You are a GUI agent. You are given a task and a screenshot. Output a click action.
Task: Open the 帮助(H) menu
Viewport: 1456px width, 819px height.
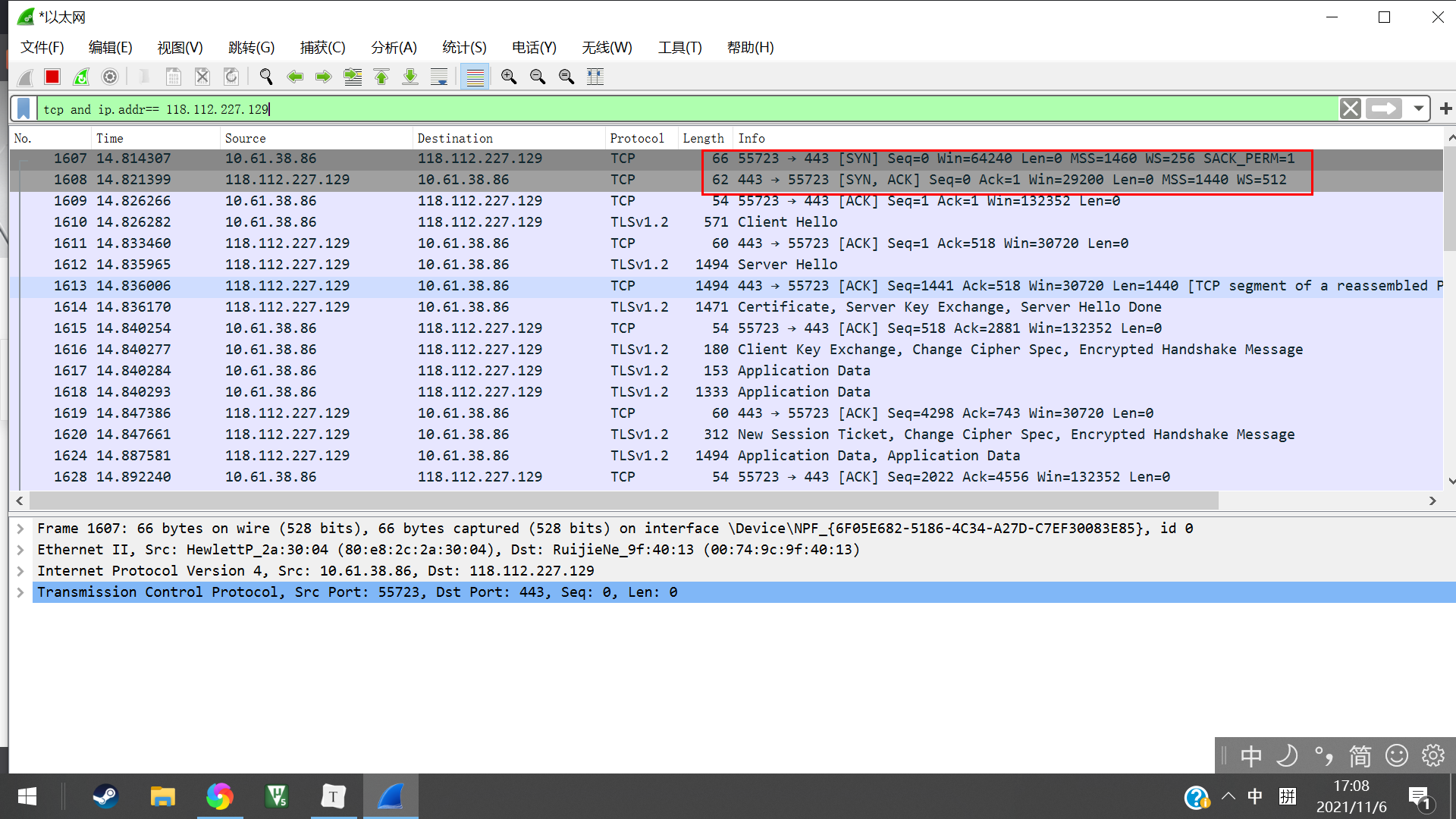click(750, 47)
